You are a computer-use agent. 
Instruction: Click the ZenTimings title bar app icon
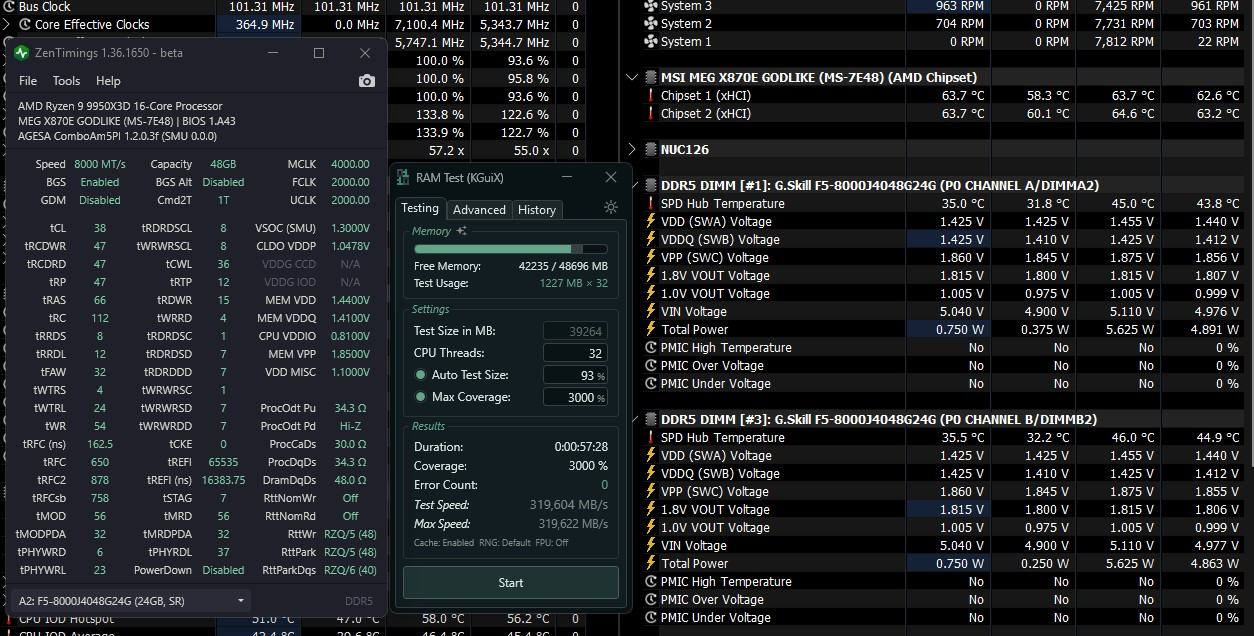pyautogui.click(x=22, y=53)
